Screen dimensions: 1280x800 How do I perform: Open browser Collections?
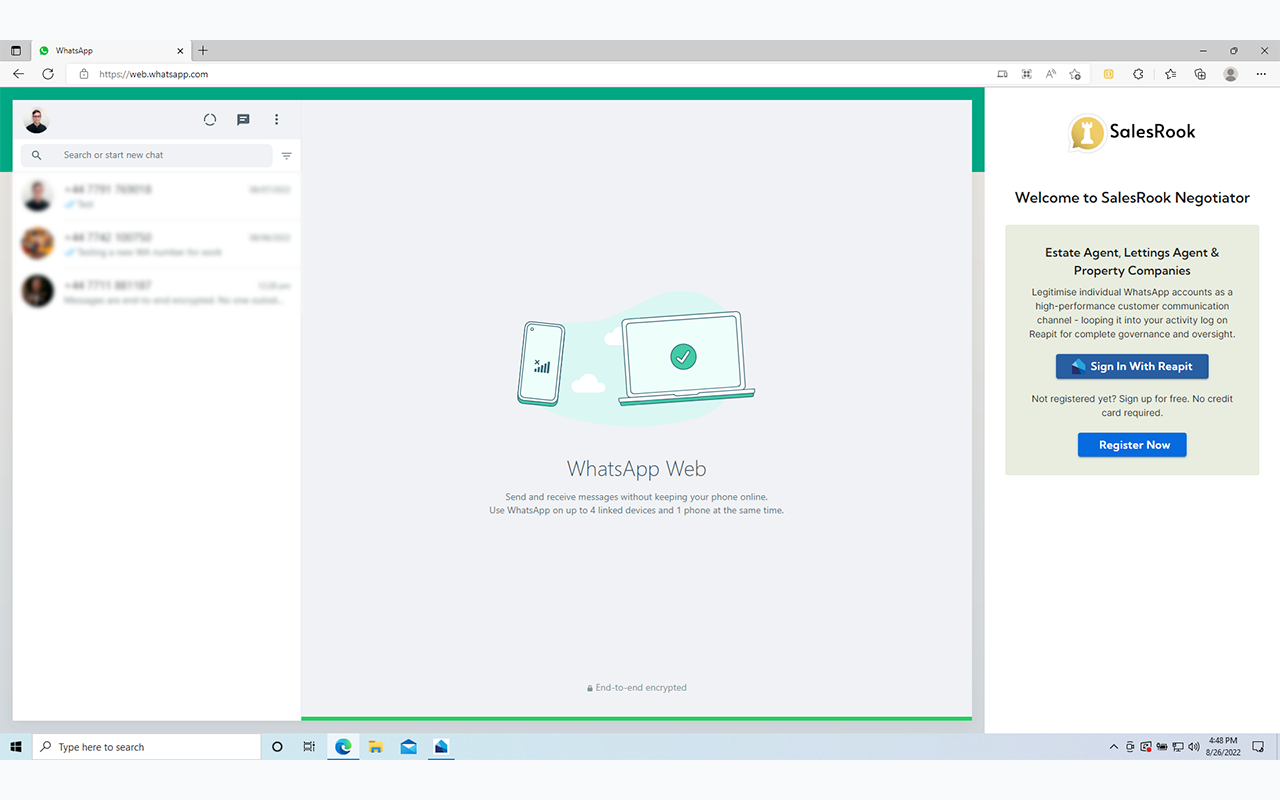1200,74
